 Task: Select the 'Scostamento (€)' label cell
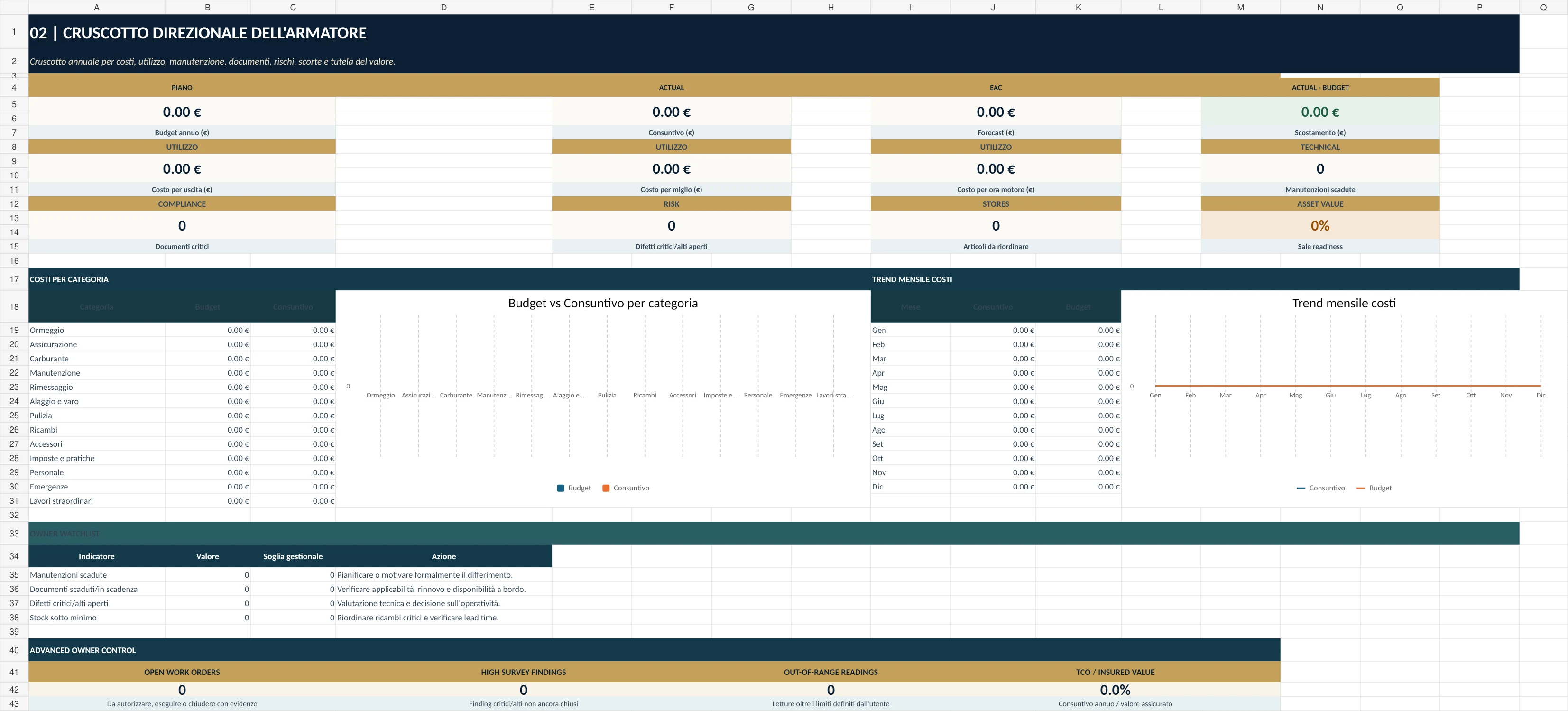tap(1319, 133)
